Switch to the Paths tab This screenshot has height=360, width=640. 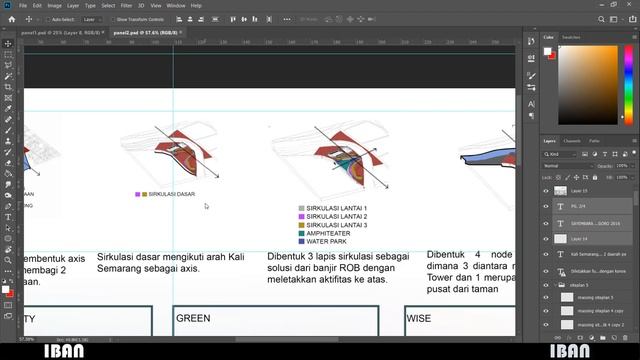tap(594, 141)
